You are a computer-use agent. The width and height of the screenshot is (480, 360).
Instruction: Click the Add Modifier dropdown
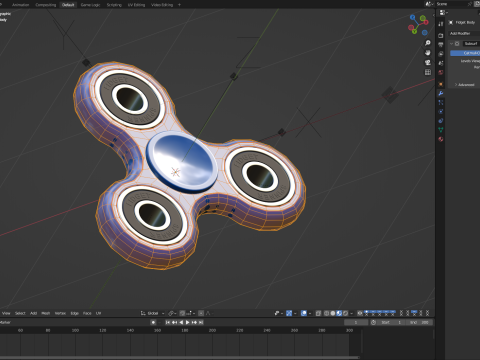point(464,33)
